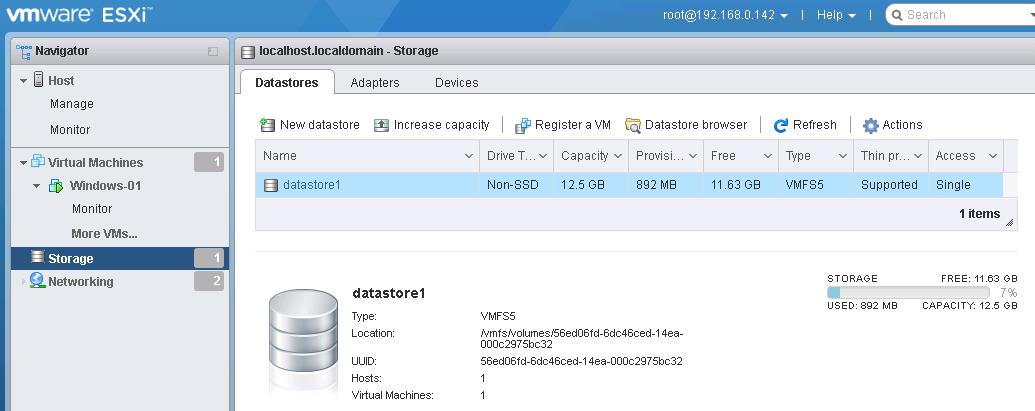
Task: Click the Register a VM icon
Action: coord(522,125)
